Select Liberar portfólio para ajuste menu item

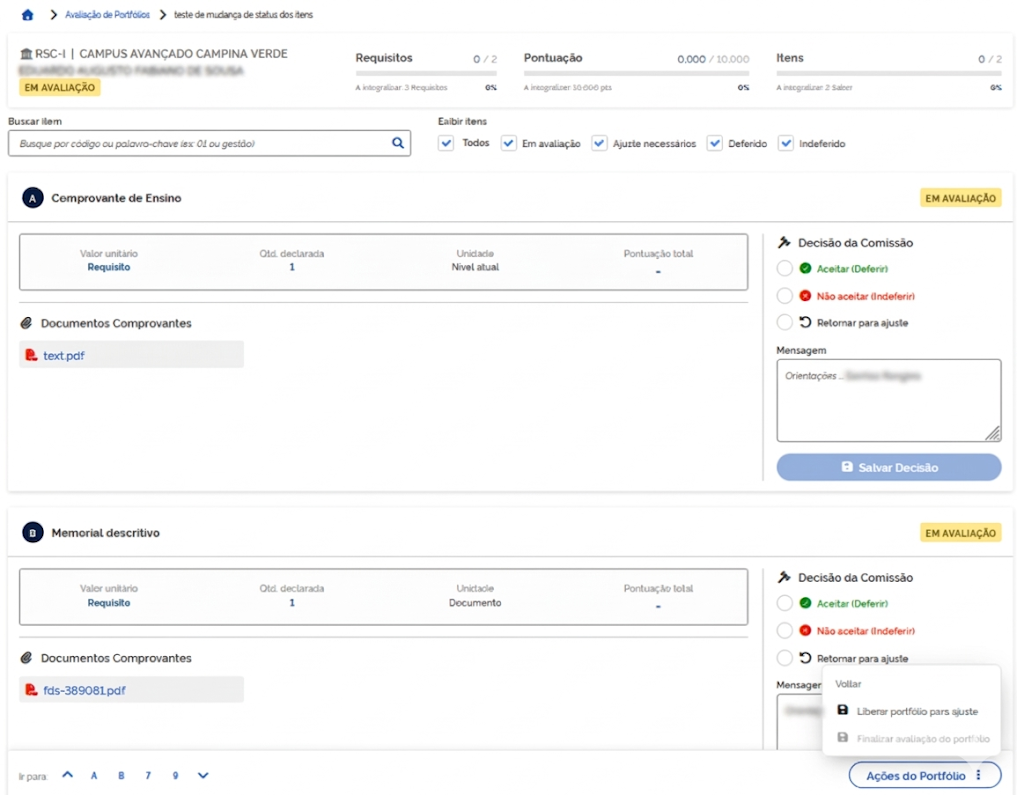tap(916, 711)
